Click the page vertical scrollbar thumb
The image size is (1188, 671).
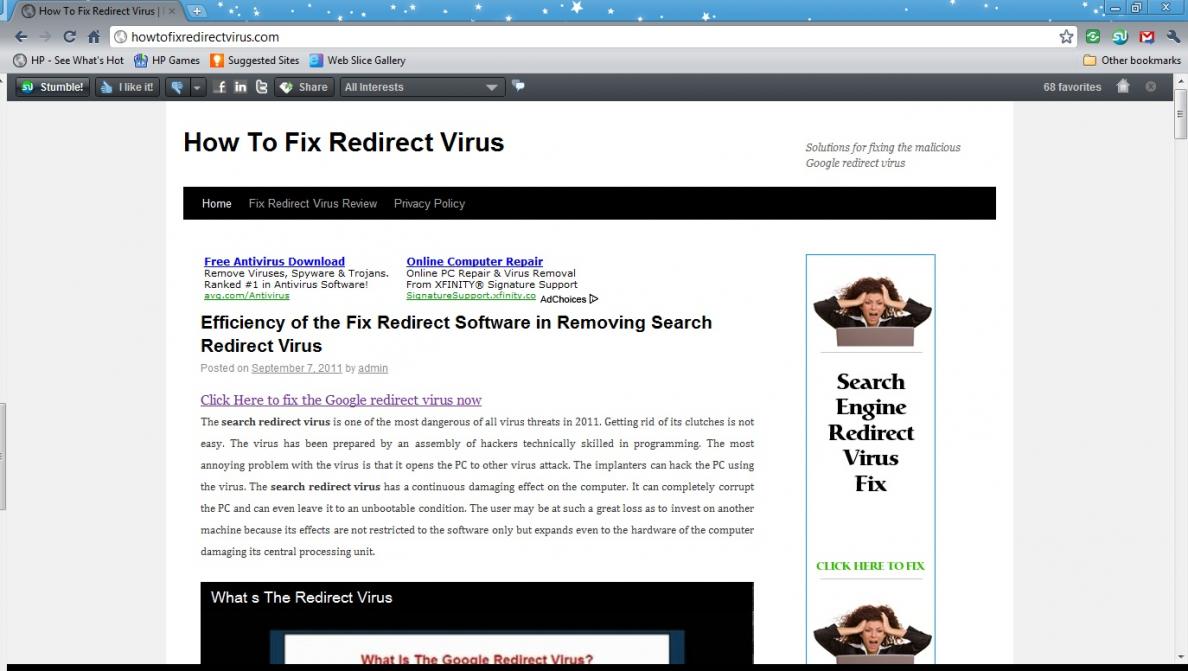(1180, 114)
